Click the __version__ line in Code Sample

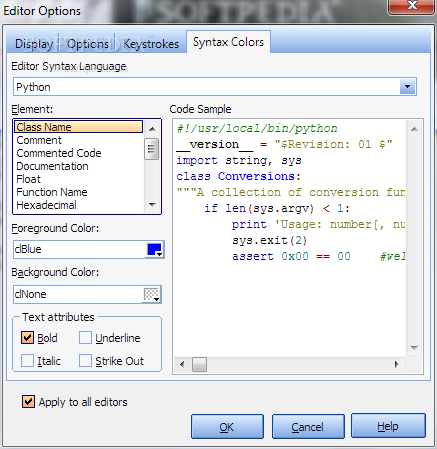[285, 144]
